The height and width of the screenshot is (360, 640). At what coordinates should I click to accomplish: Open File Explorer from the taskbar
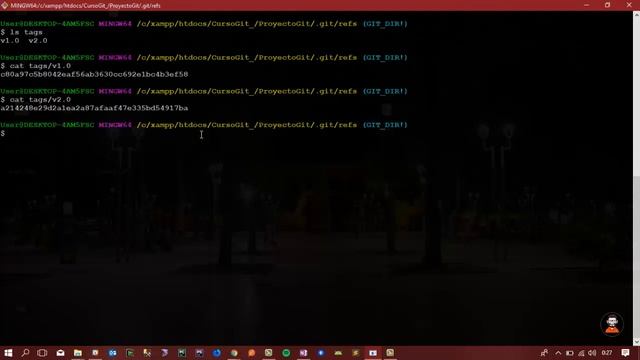pyautogui.click(x=78, y=353)
